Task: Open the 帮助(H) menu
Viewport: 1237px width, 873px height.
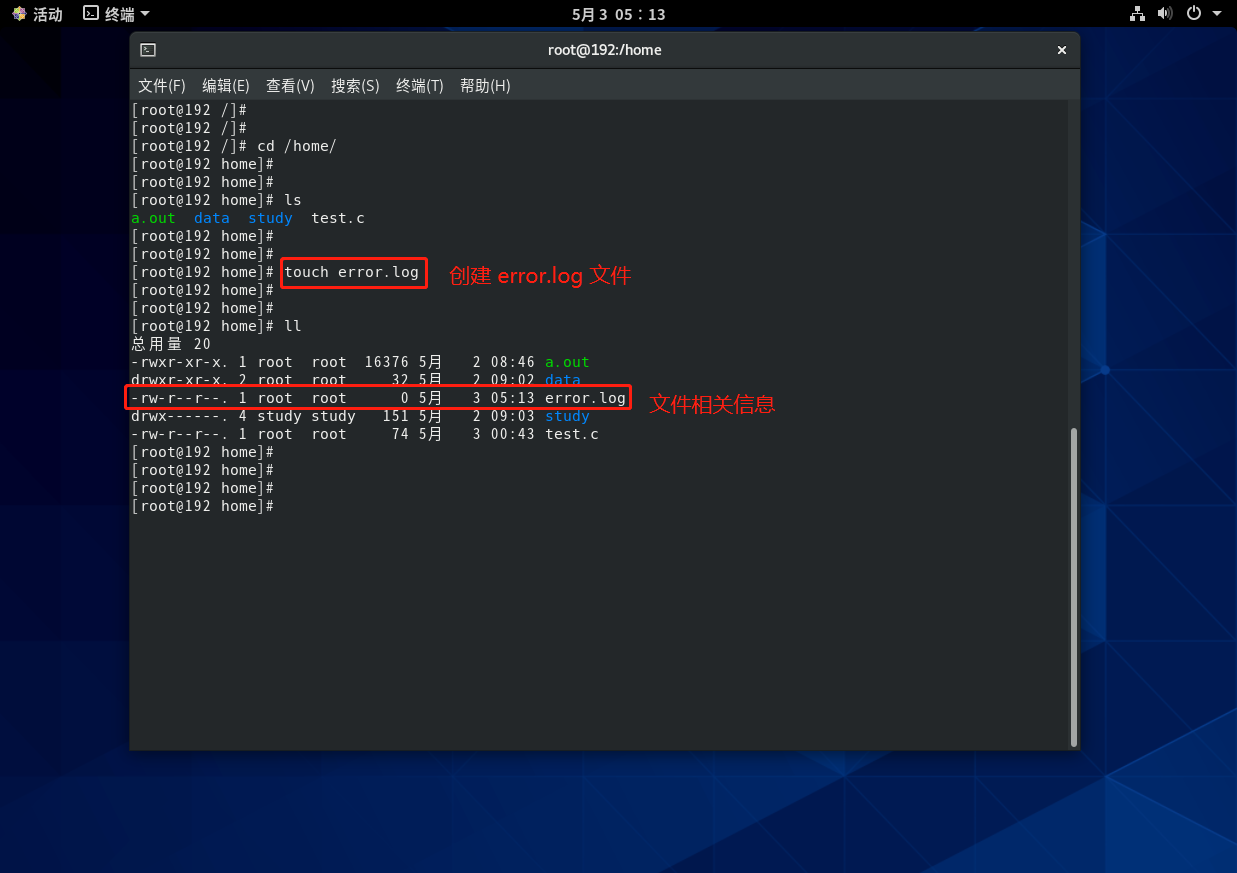Action: (x=485, y=86)
